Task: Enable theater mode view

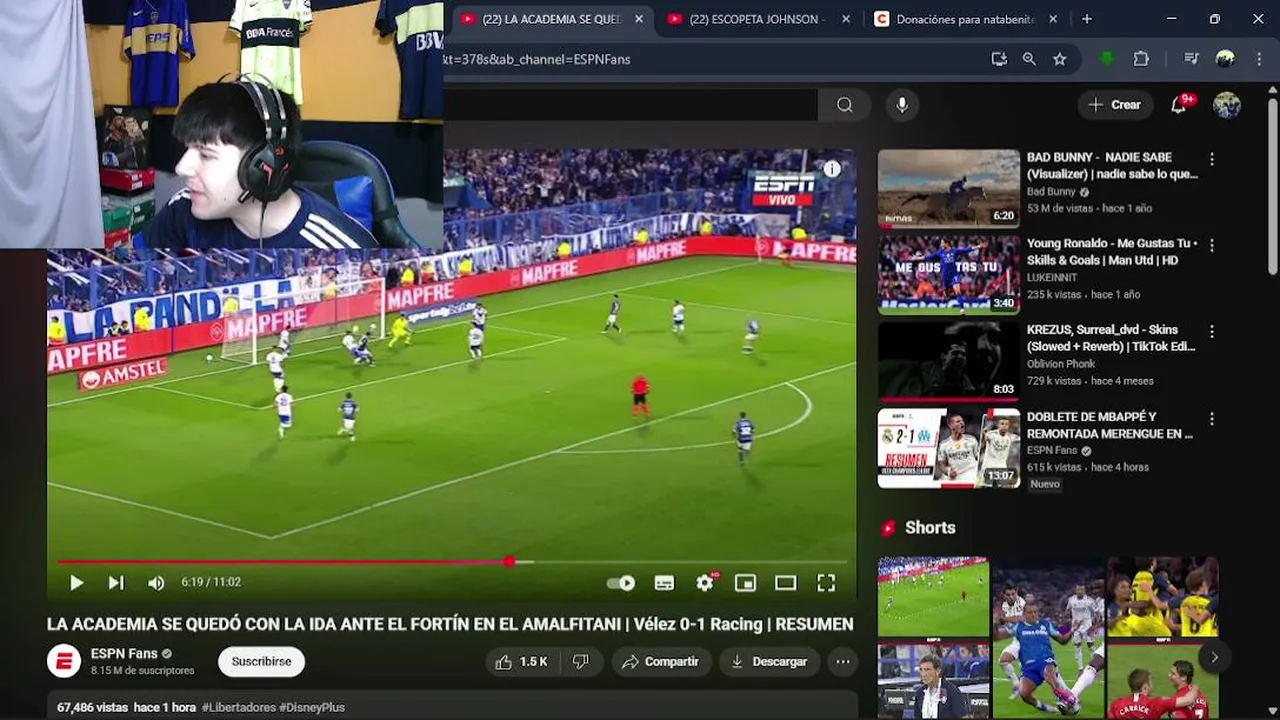Action: (x=786, y=583)
